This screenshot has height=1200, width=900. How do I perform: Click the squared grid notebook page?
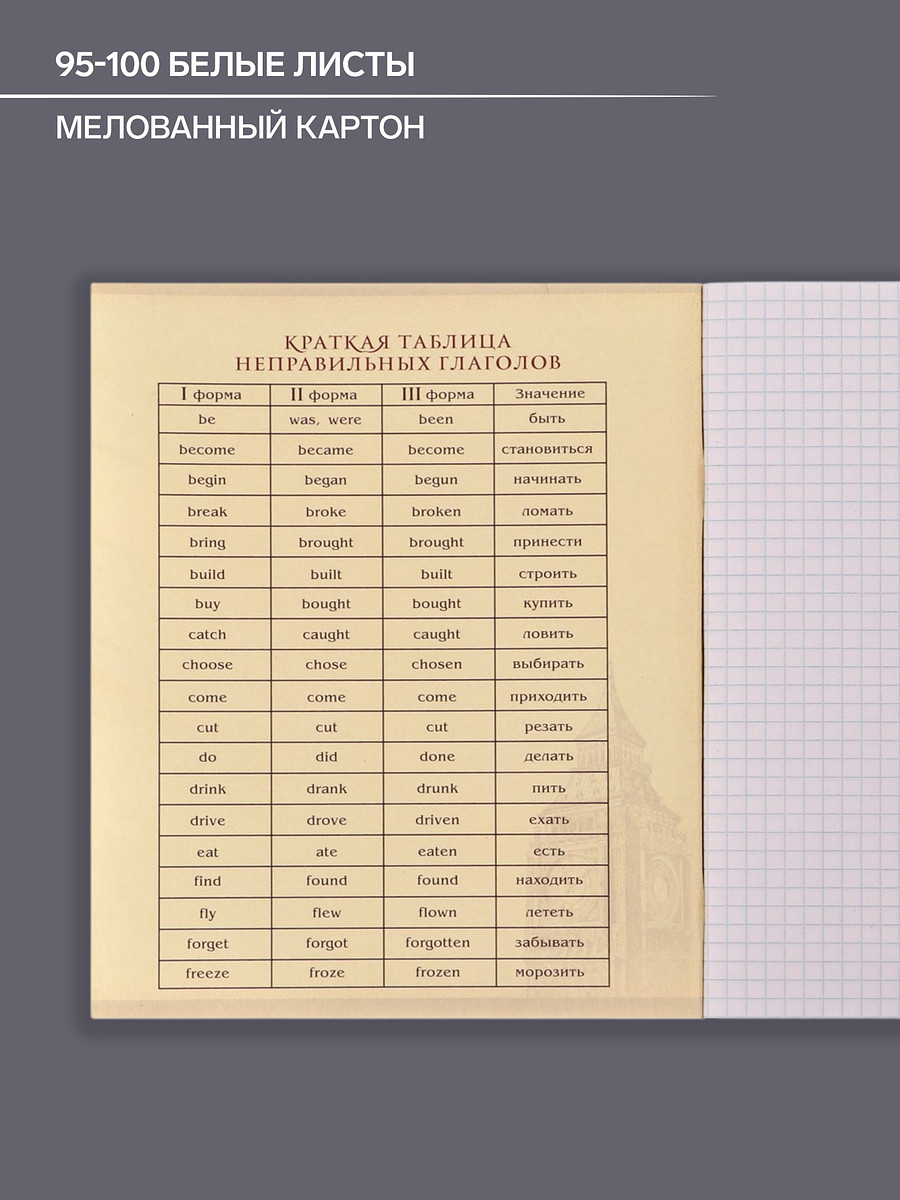tap(800, 650)
